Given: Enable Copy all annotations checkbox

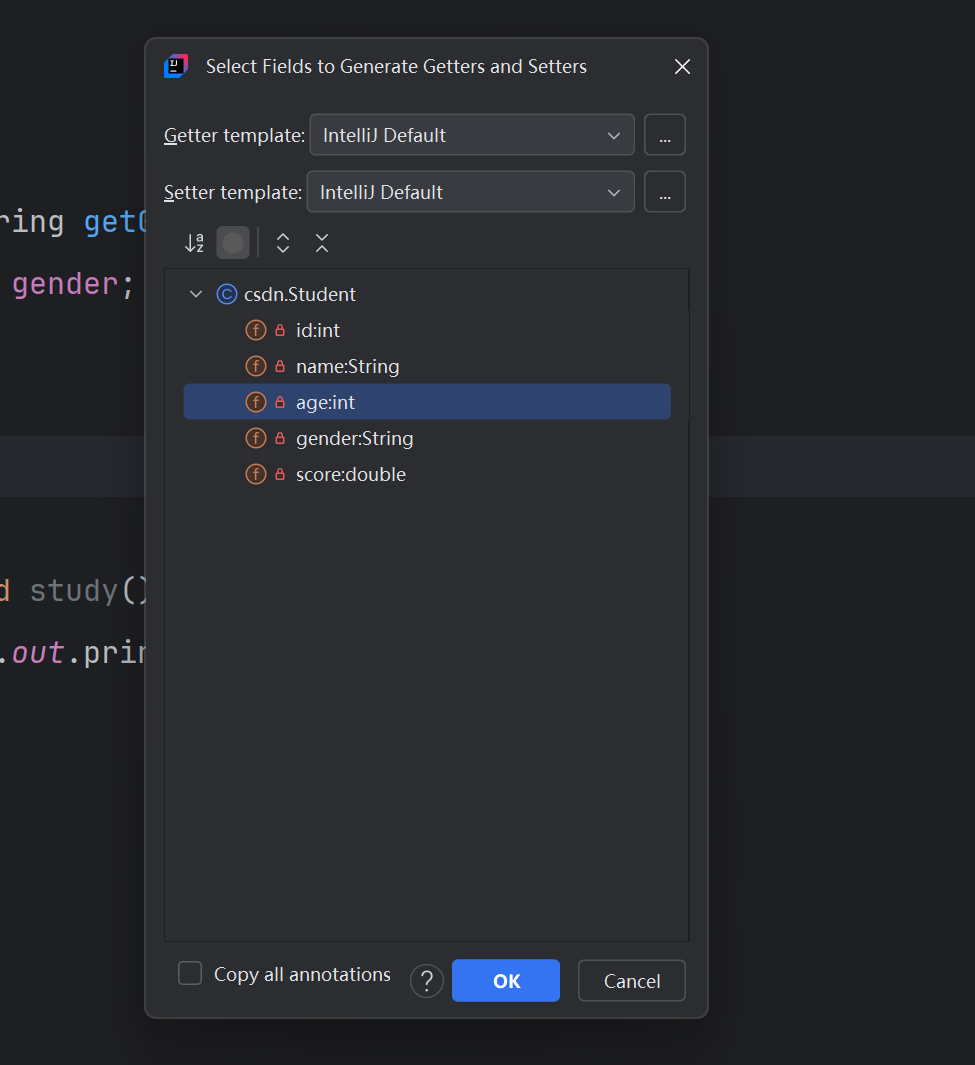Looking at the screenshot, I should 190,973.
